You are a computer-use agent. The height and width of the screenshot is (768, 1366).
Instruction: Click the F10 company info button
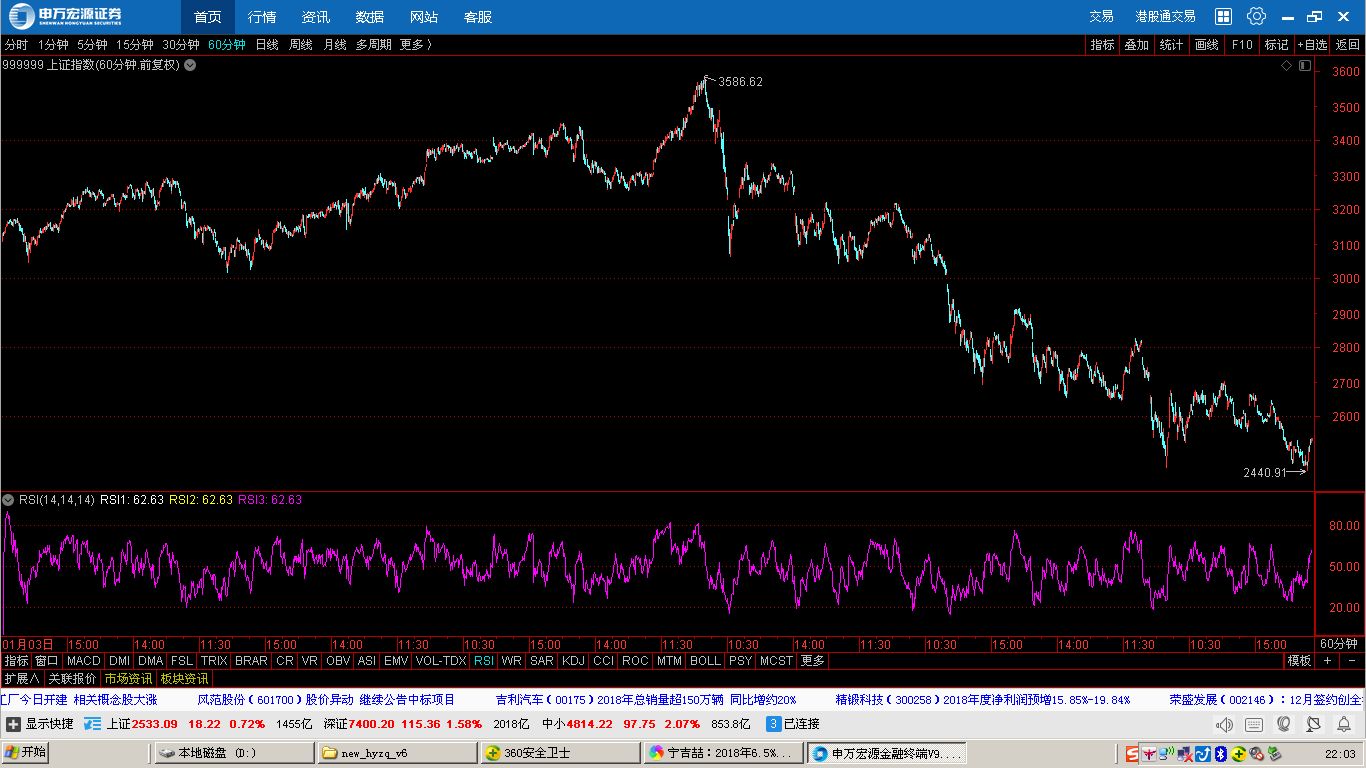click(x=1242, y=45)
